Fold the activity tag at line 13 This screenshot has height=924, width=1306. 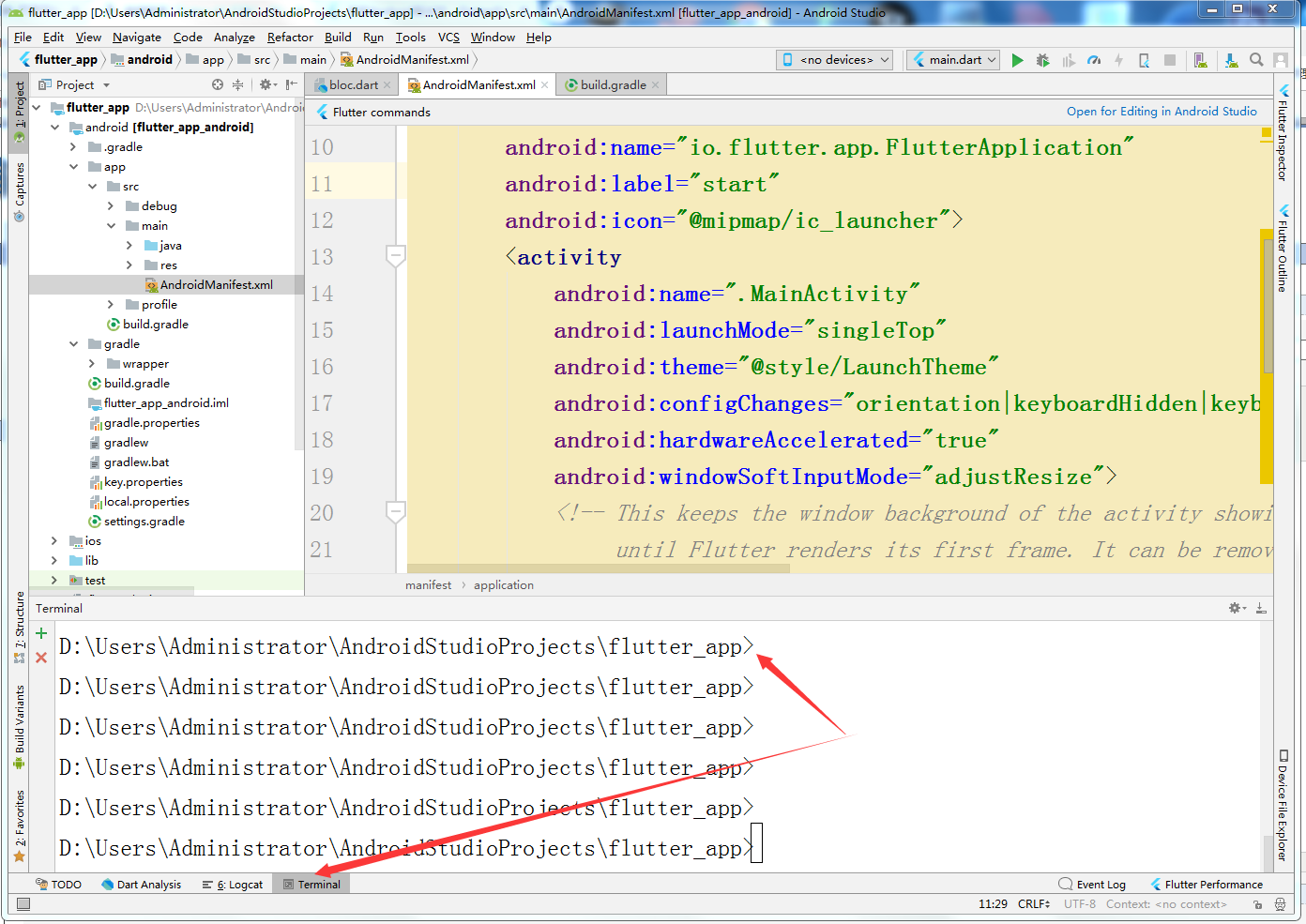[396, 256]
